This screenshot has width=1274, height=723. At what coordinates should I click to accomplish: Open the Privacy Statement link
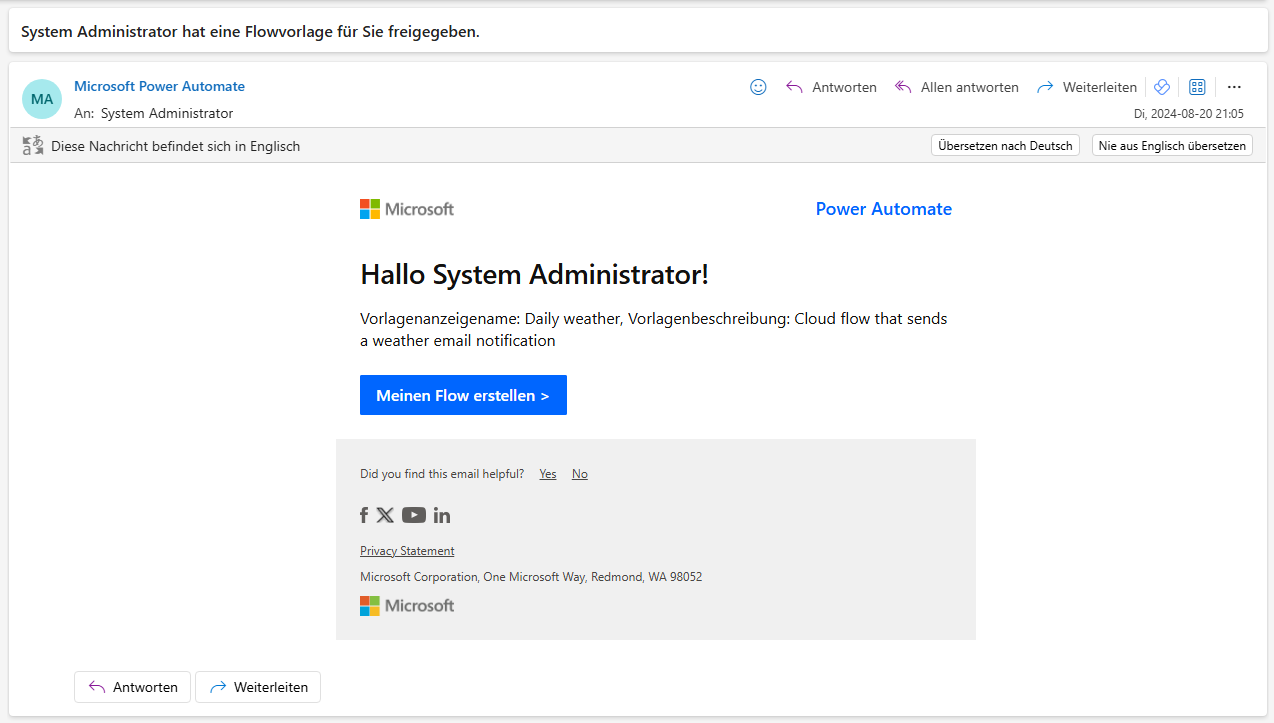(x=406, y=550)
